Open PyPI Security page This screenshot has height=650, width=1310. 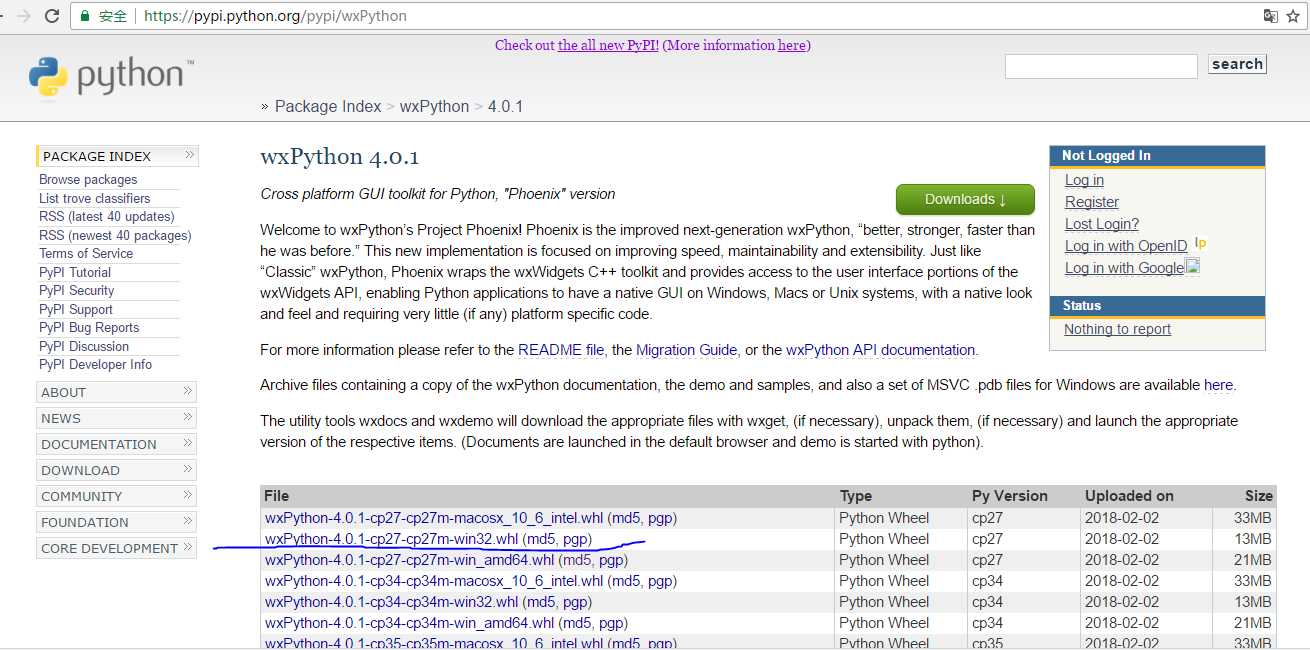pyautogui.click(x=77, y=290)
